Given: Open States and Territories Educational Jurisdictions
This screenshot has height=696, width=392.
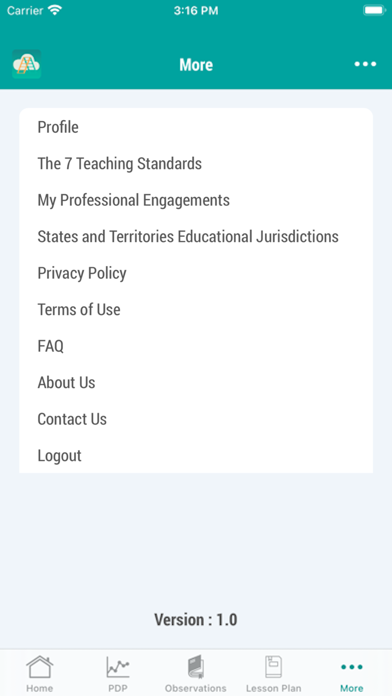Looking at the screenshot, I should (196, 237).
